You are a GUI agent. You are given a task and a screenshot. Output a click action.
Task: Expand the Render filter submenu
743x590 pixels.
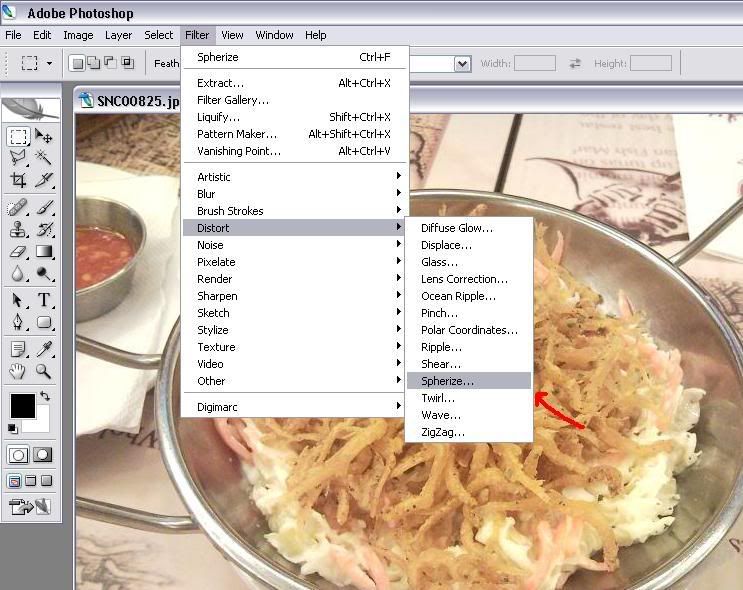(295, 279)
